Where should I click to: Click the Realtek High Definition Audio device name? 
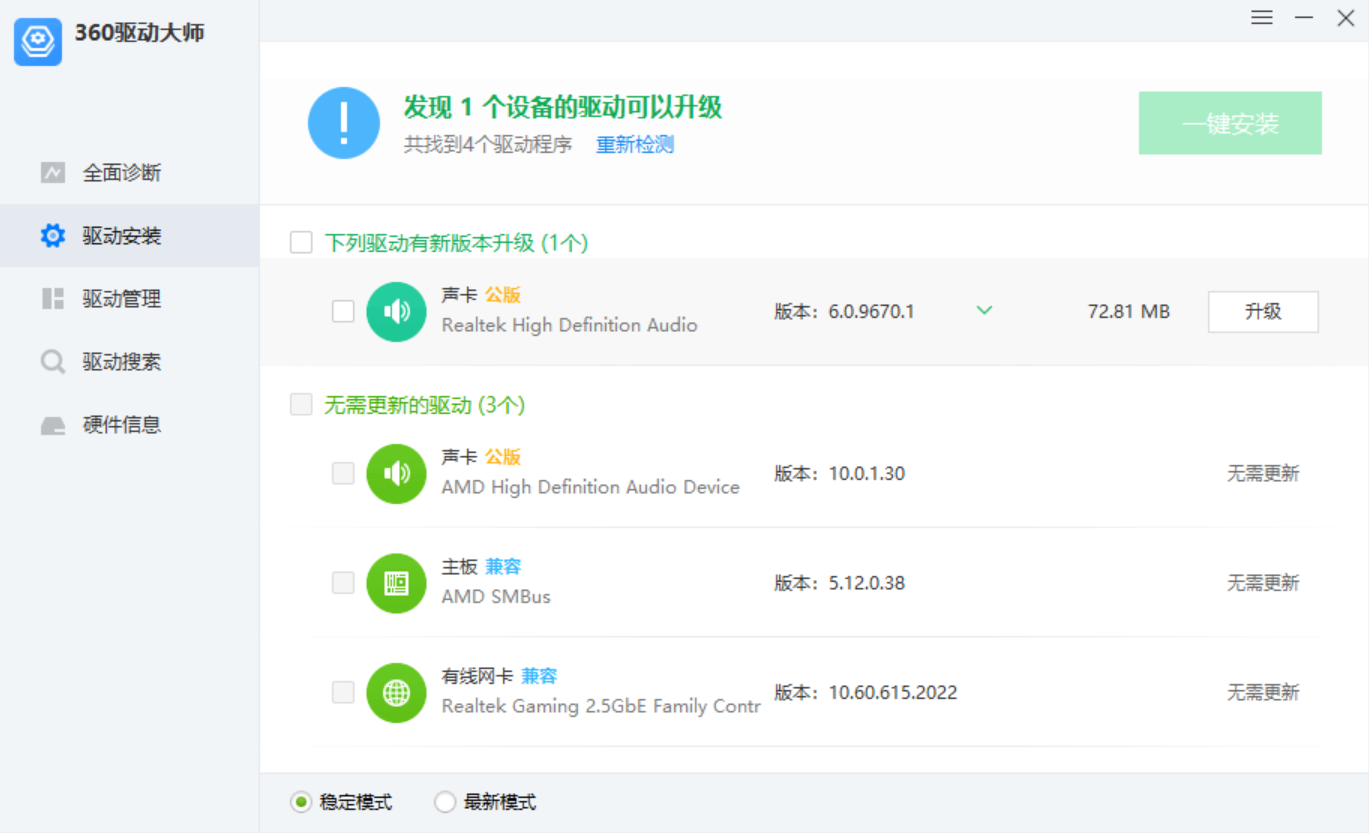pos(570,325)
